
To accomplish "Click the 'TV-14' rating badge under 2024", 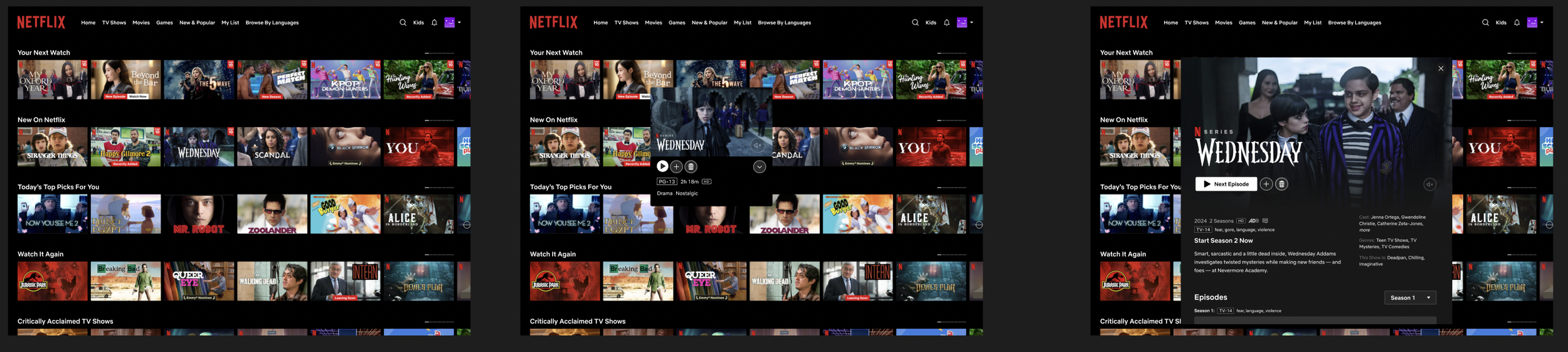I will [x=1203, y=230].
